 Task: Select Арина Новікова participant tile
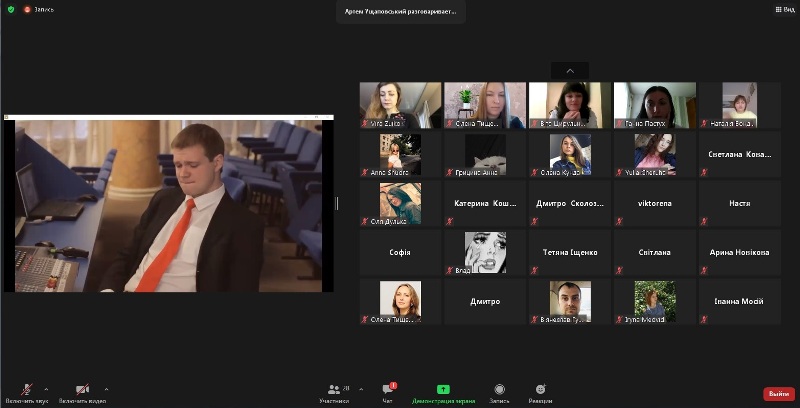[x=739, y=252]
